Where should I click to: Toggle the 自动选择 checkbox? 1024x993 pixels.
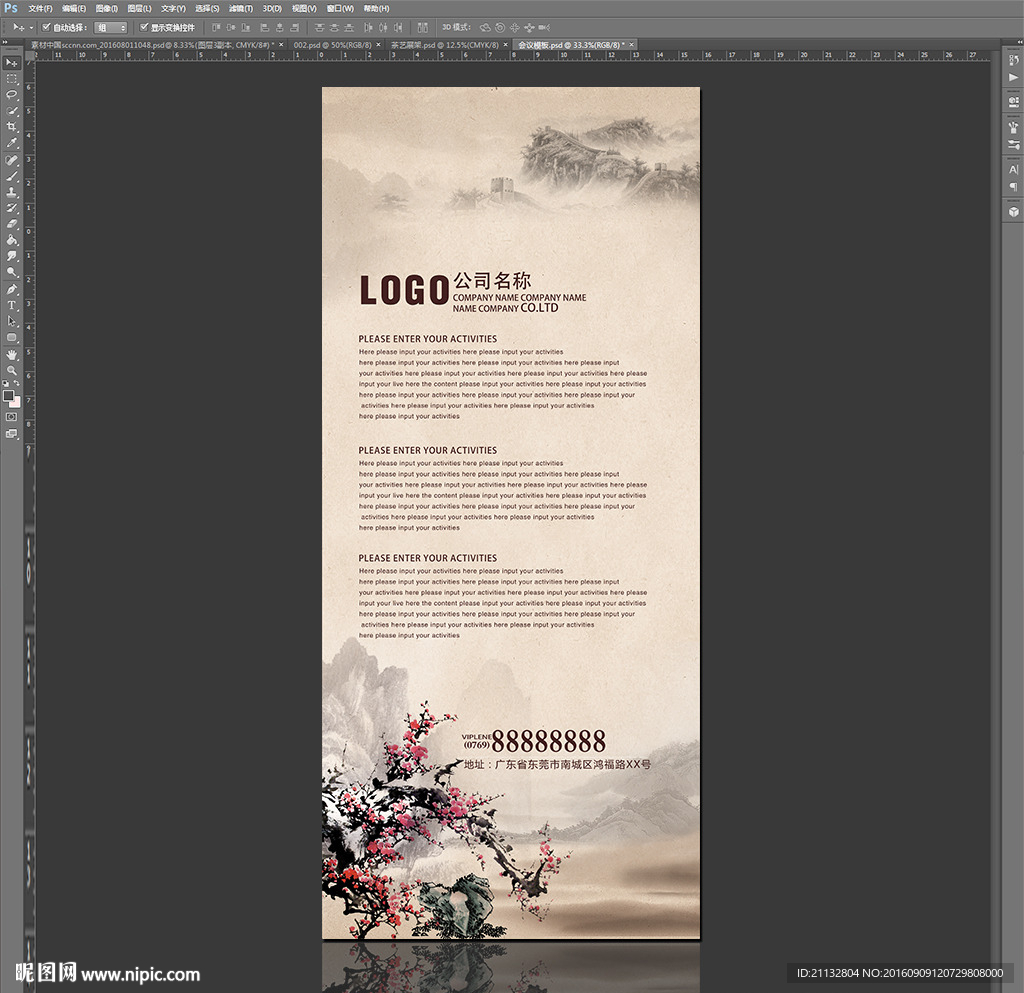[46, 27]
